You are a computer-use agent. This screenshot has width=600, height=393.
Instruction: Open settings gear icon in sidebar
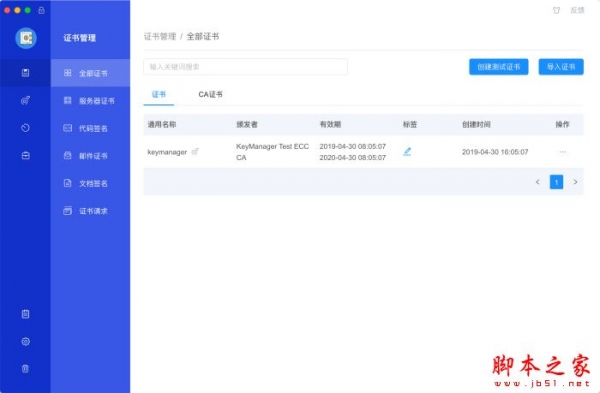(25, 341)
